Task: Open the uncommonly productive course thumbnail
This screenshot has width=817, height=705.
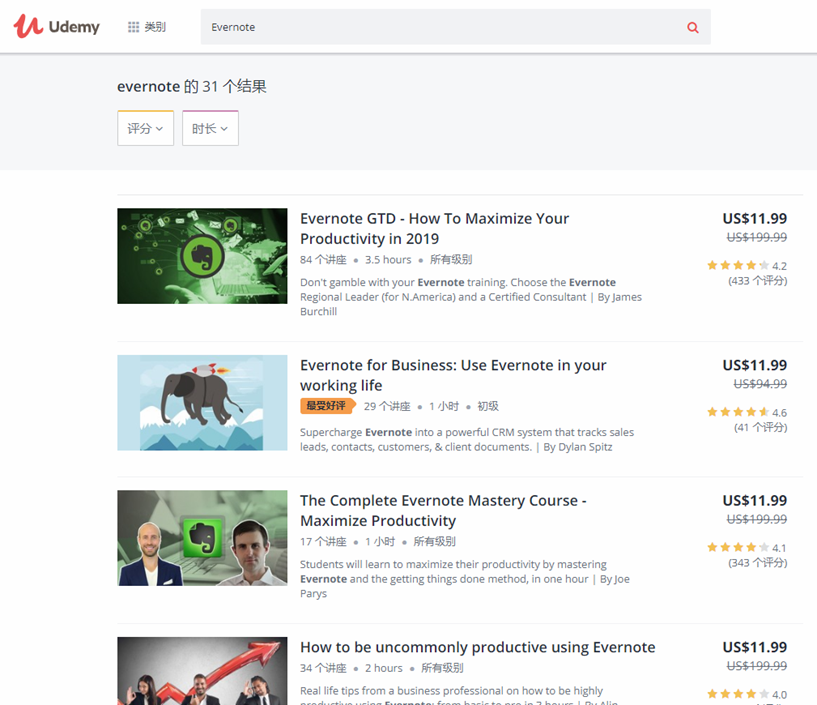Action: click(188, 671)
